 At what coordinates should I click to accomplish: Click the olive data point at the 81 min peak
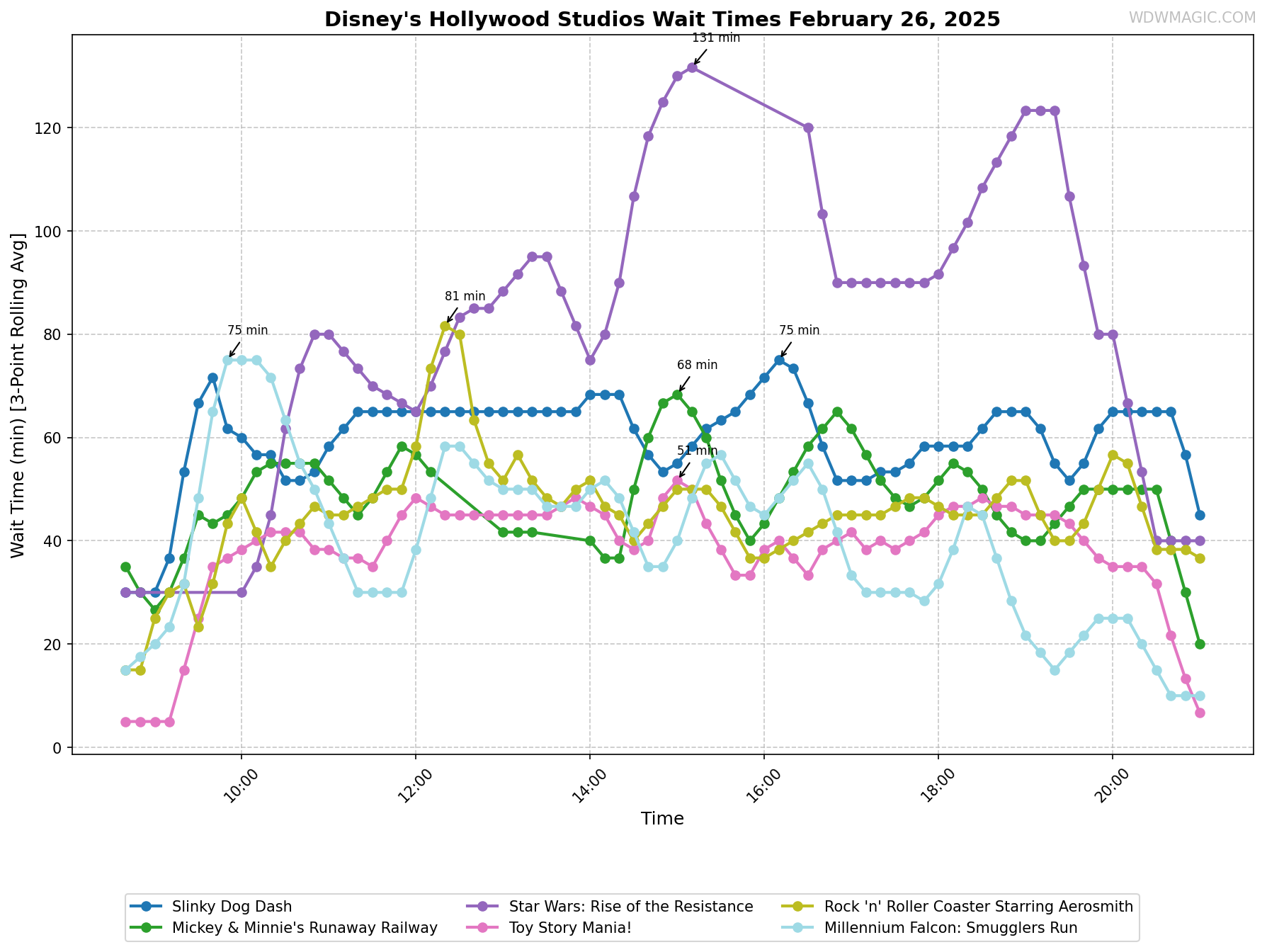(445, 326)
